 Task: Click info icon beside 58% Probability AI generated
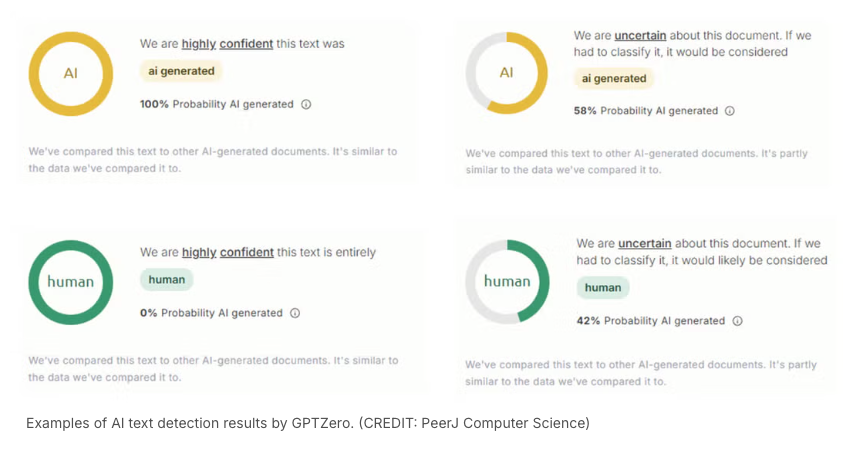click(x=730, y=111)
